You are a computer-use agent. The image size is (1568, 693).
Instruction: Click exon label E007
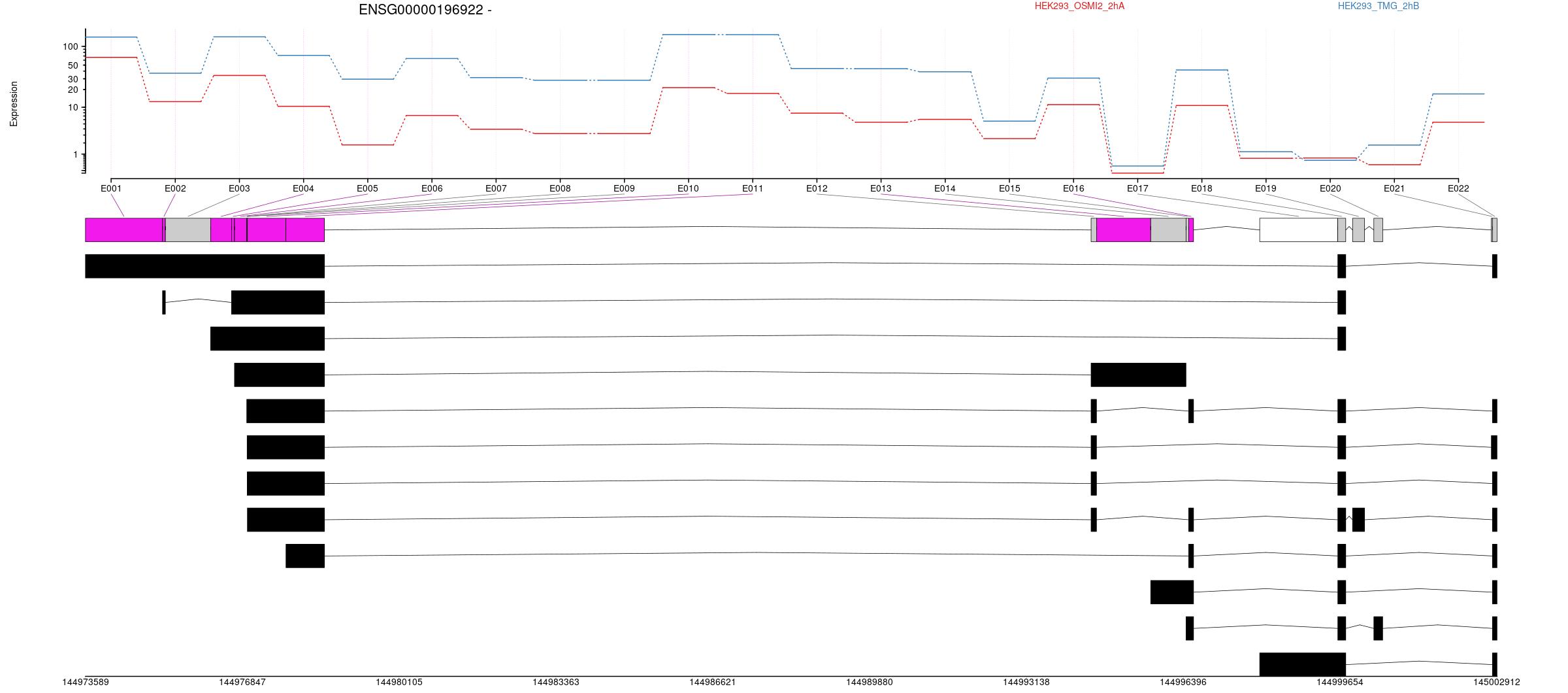point(496,188)
